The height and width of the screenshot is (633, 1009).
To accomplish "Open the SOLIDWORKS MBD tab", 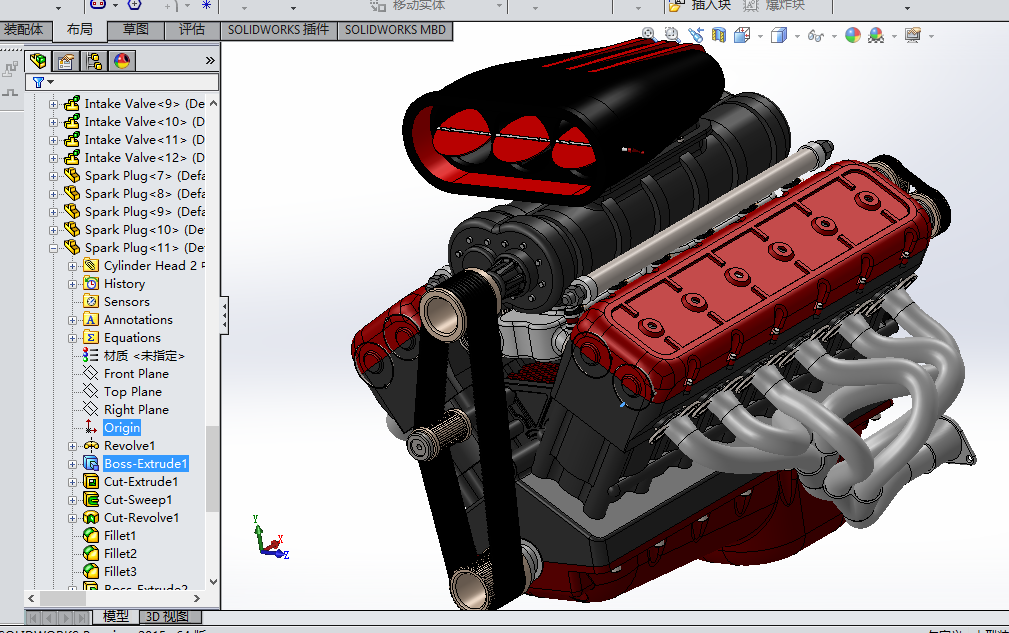I will pyautogui.click(x=395, y=30).
